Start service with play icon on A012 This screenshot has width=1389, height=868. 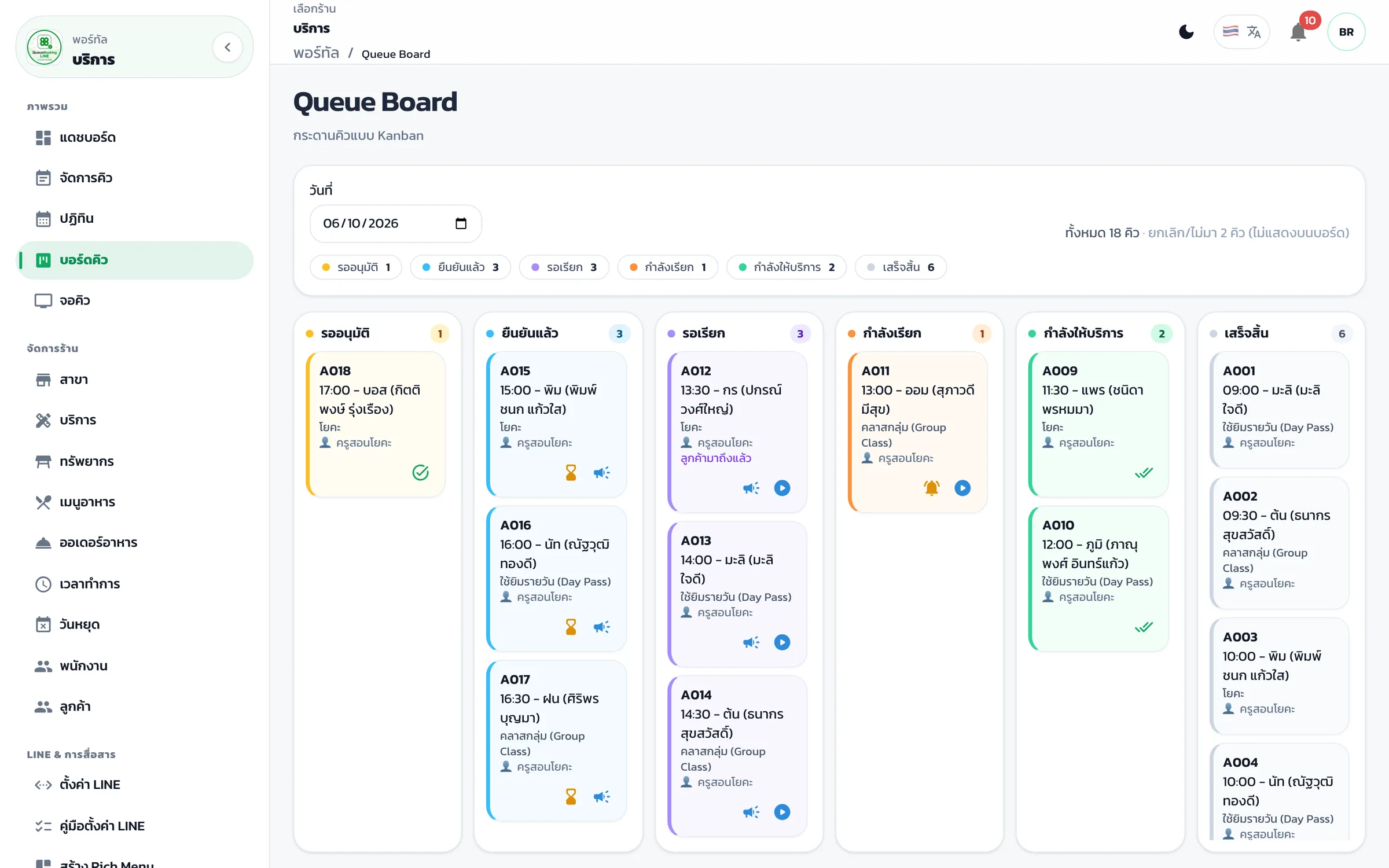tap(782, 488)
